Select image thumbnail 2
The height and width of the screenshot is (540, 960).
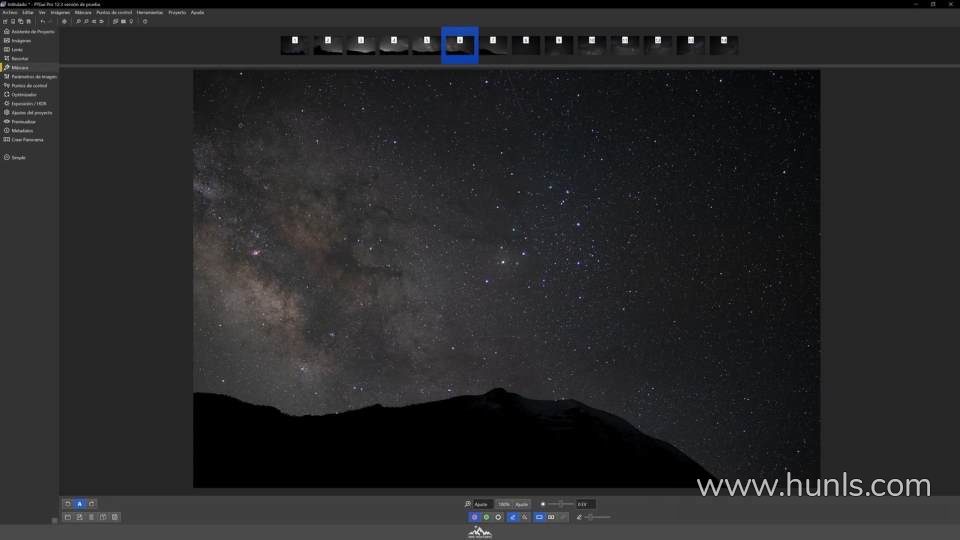pos(328,45)
